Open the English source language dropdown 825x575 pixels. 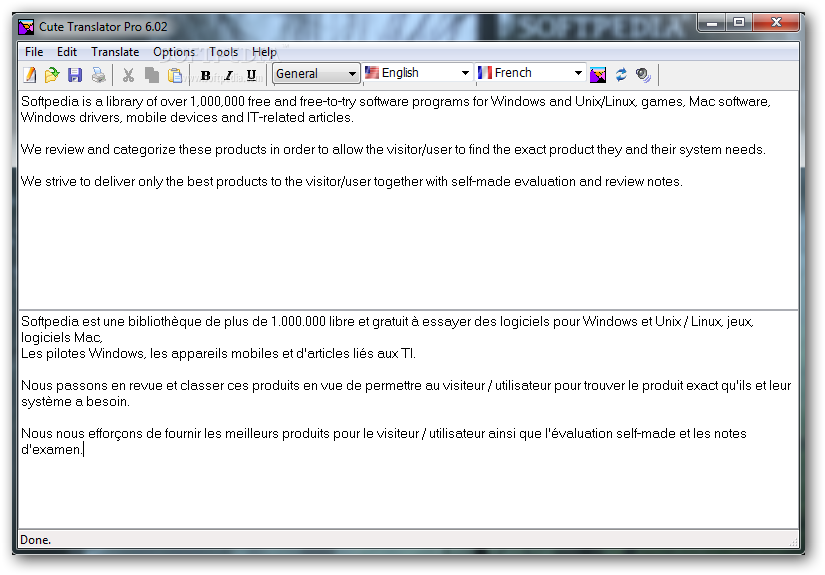(417, 73)
